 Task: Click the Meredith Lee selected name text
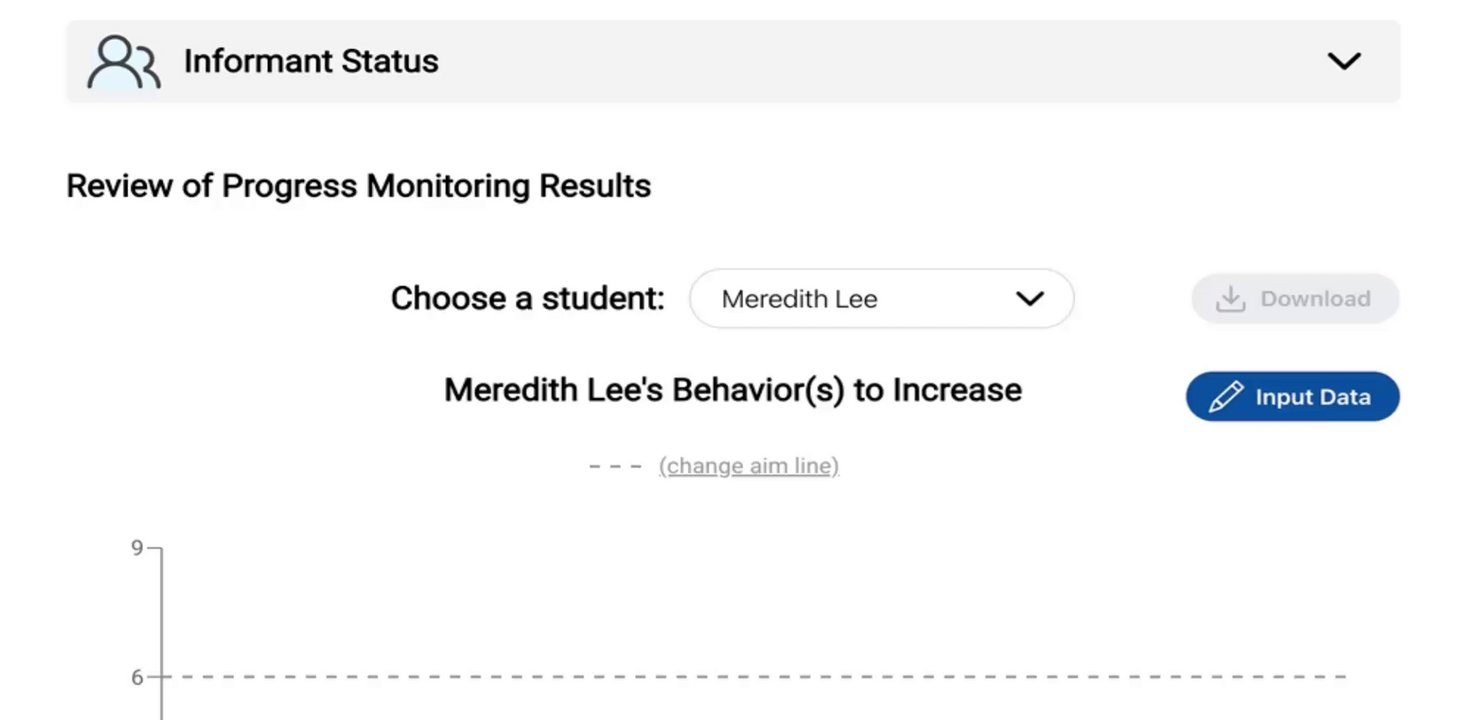(799, 299)
